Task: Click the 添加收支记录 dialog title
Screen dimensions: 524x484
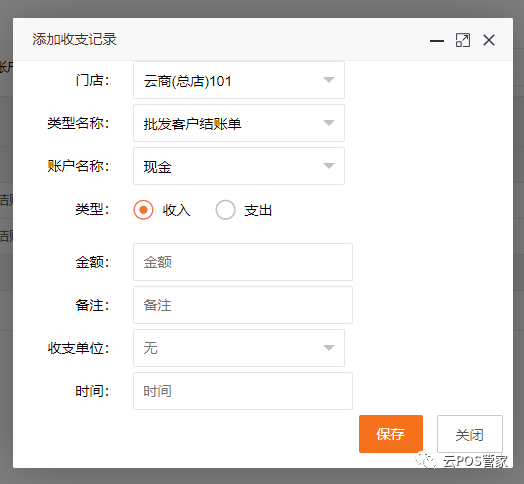Action: click(74, 39)
